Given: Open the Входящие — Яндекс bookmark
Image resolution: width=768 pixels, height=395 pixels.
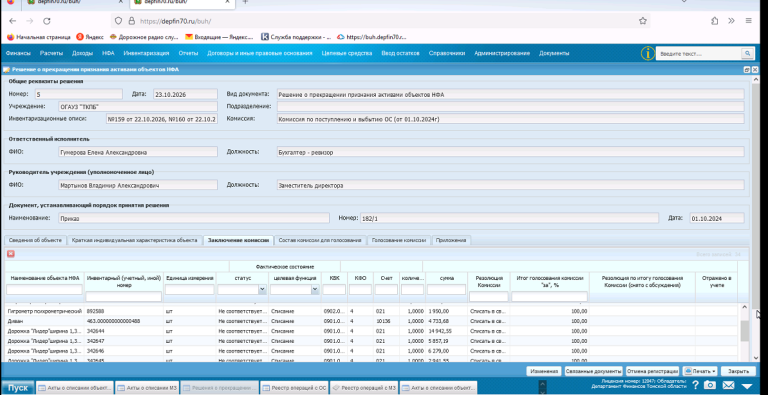Looking at the screenshot, I should [x=219, y=37].
